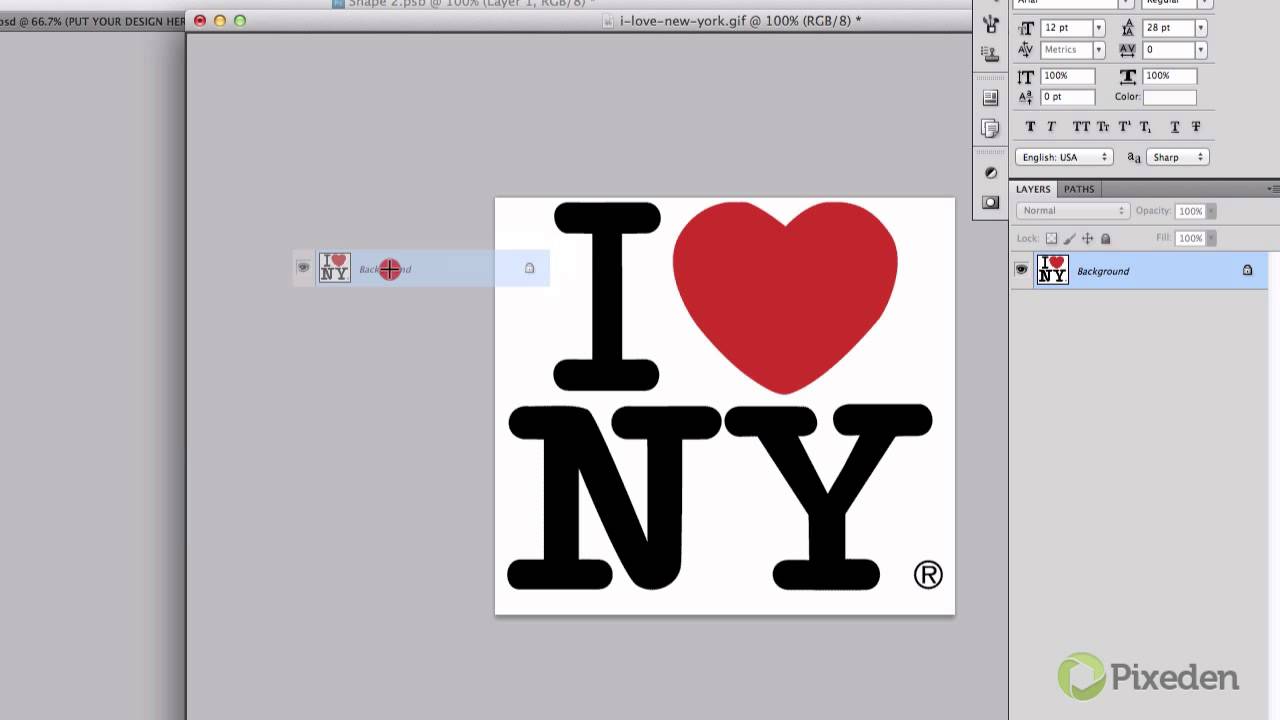This screenshot has width=1280, height=720.
Task: Toggle Faux Bold text style
Action: click(1031, 127)
